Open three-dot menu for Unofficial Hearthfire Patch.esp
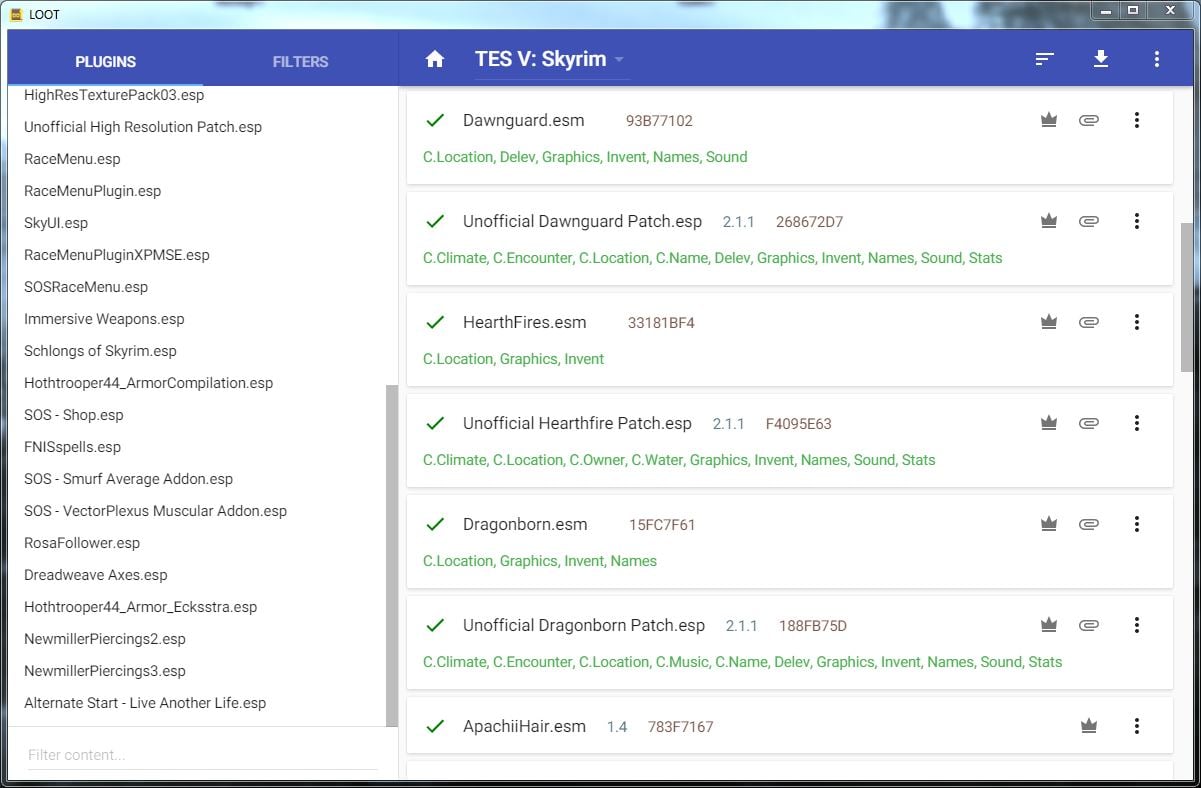This screenshot has width=1201, height=788. click(x=1137, y=423)
